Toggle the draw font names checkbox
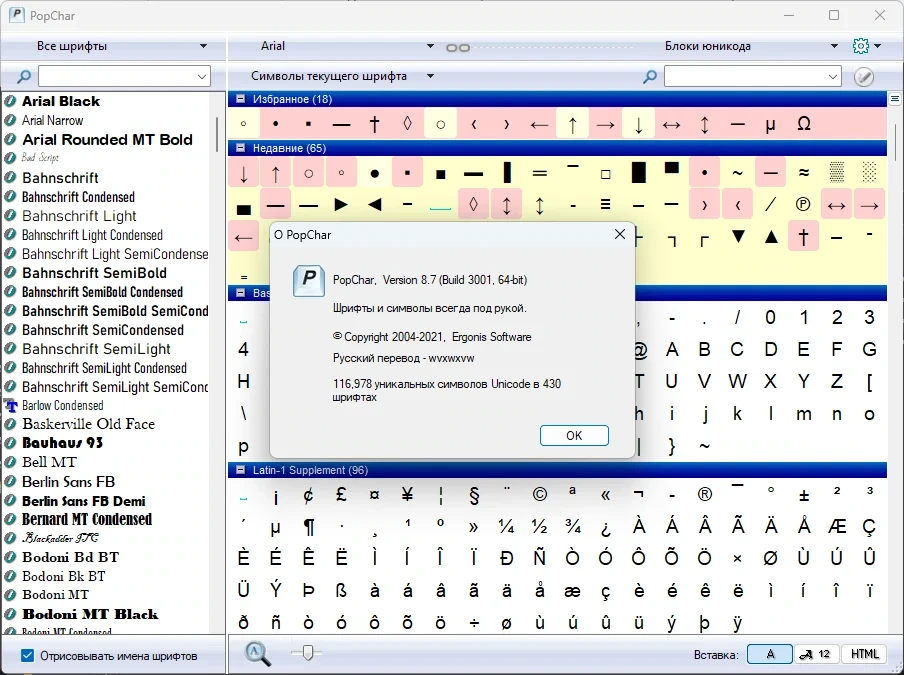Viewport: 904px width, 675px height. (27, 655)
